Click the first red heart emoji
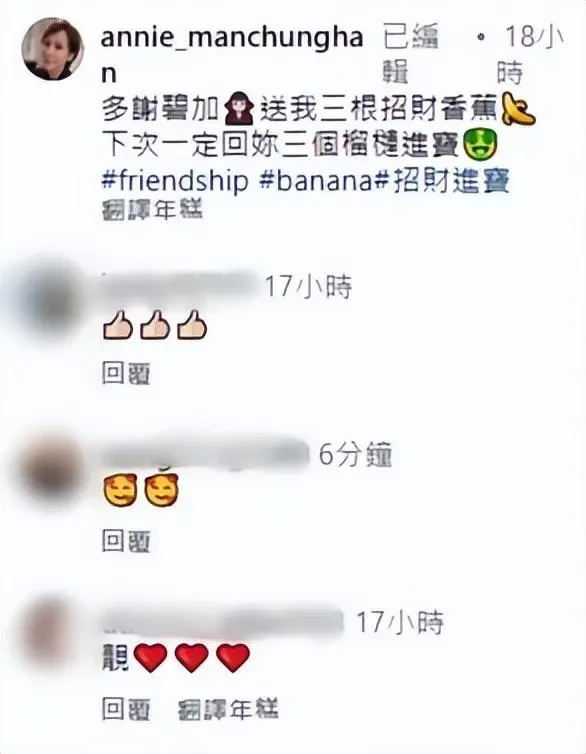 coord(150,658)
